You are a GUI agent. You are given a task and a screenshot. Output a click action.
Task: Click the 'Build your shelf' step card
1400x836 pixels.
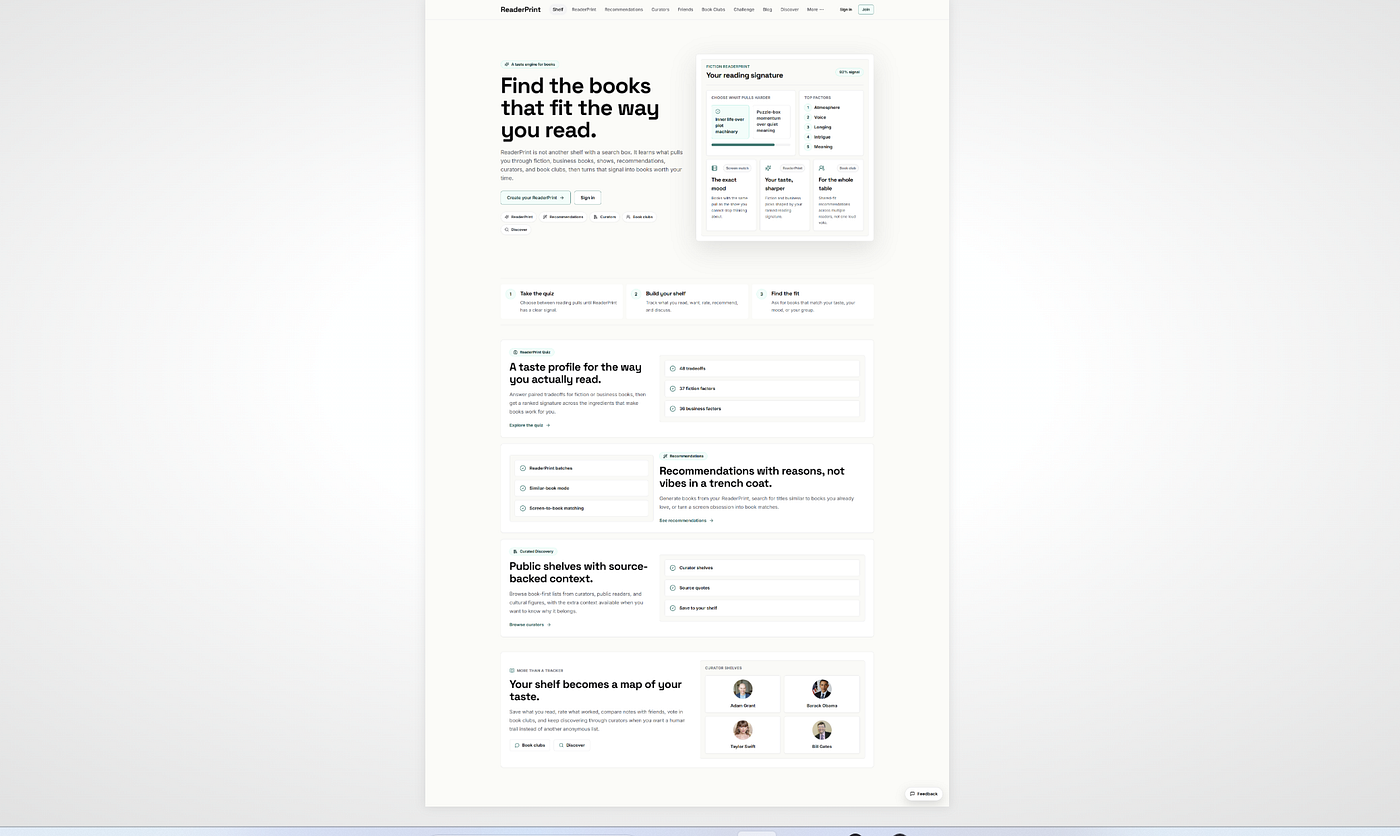click(687, 301)
